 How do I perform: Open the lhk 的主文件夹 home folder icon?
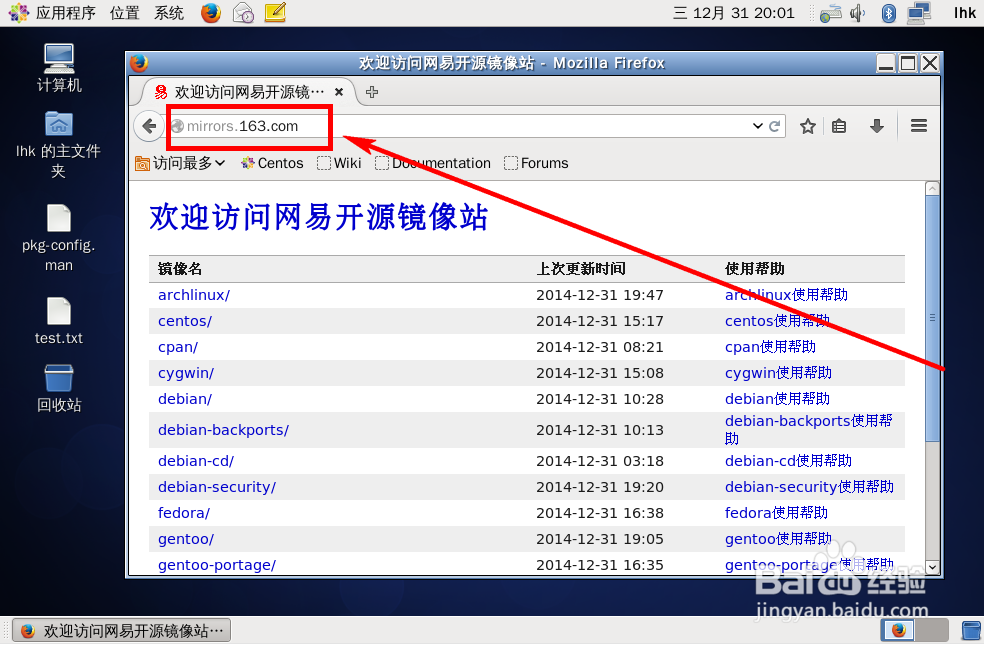pyautogui.click(x=58, y=144)
